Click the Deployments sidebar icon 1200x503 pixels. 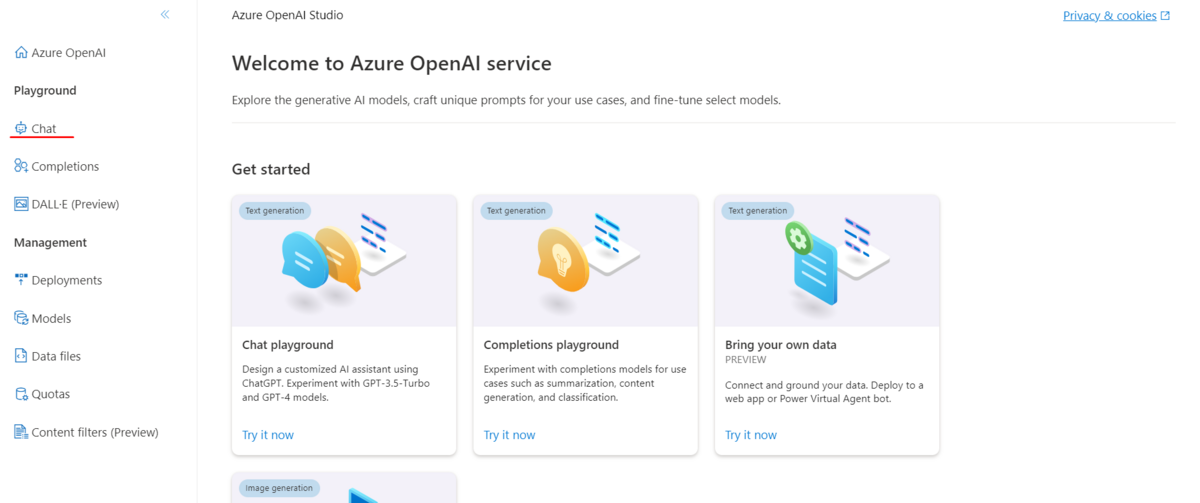21,280
